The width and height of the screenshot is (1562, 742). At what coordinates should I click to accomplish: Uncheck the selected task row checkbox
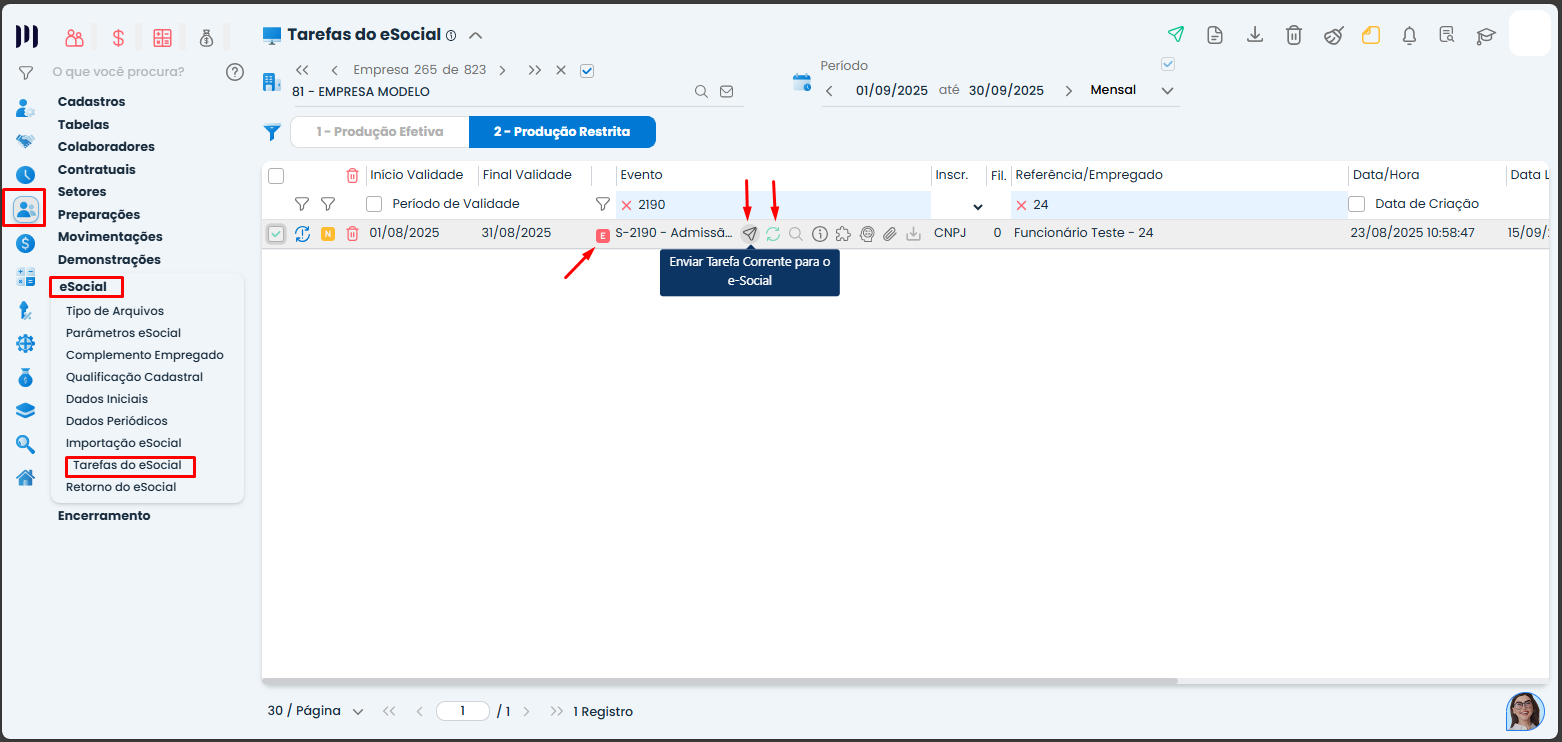(x=276, y=234)
